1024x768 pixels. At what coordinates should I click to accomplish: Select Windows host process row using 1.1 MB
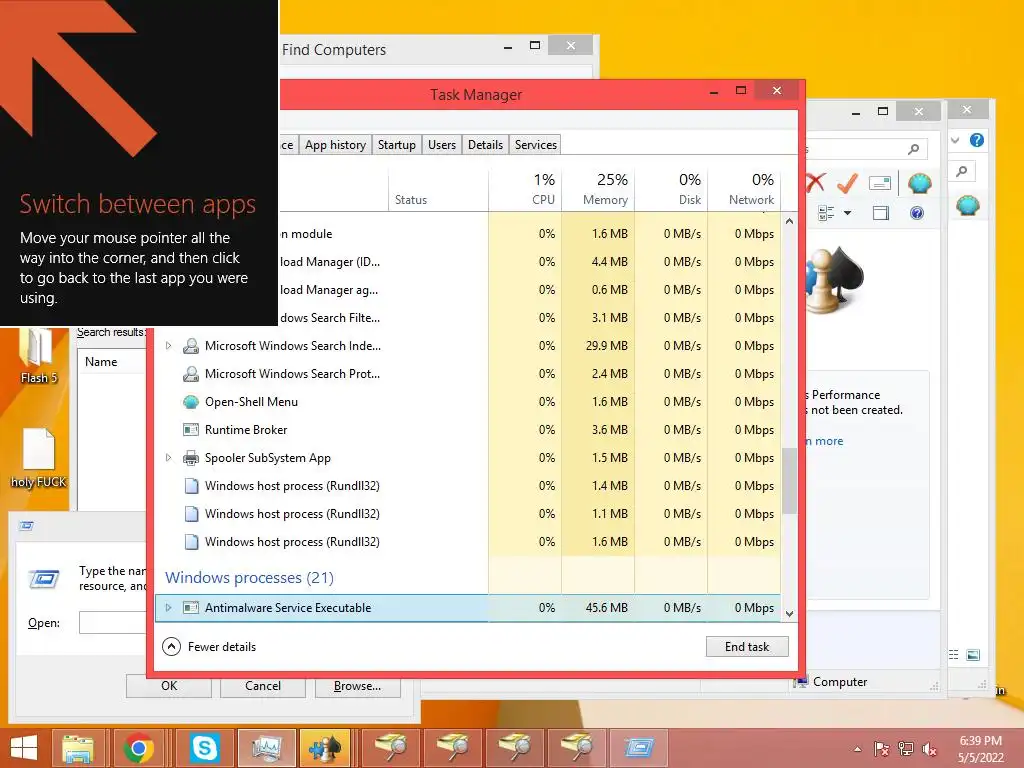pyautogui.click(x=468, y=514)
